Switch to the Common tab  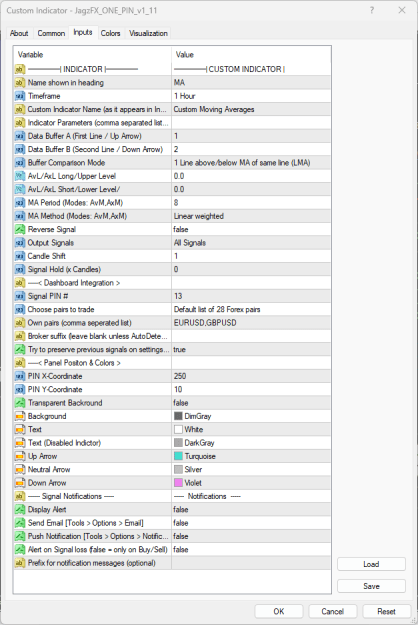click(51, 33)
